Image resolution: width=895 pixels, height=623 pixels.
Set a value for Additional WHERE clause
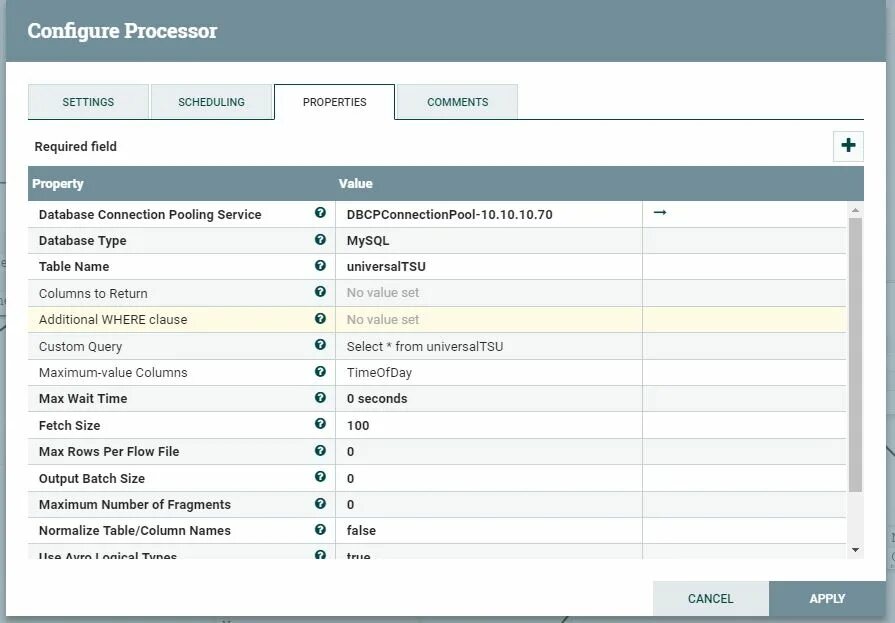tap(489, 319)
